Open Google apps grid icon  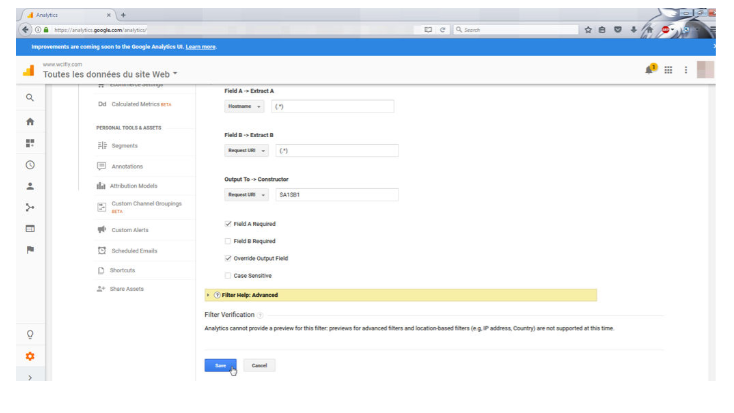tap(668, 70)
